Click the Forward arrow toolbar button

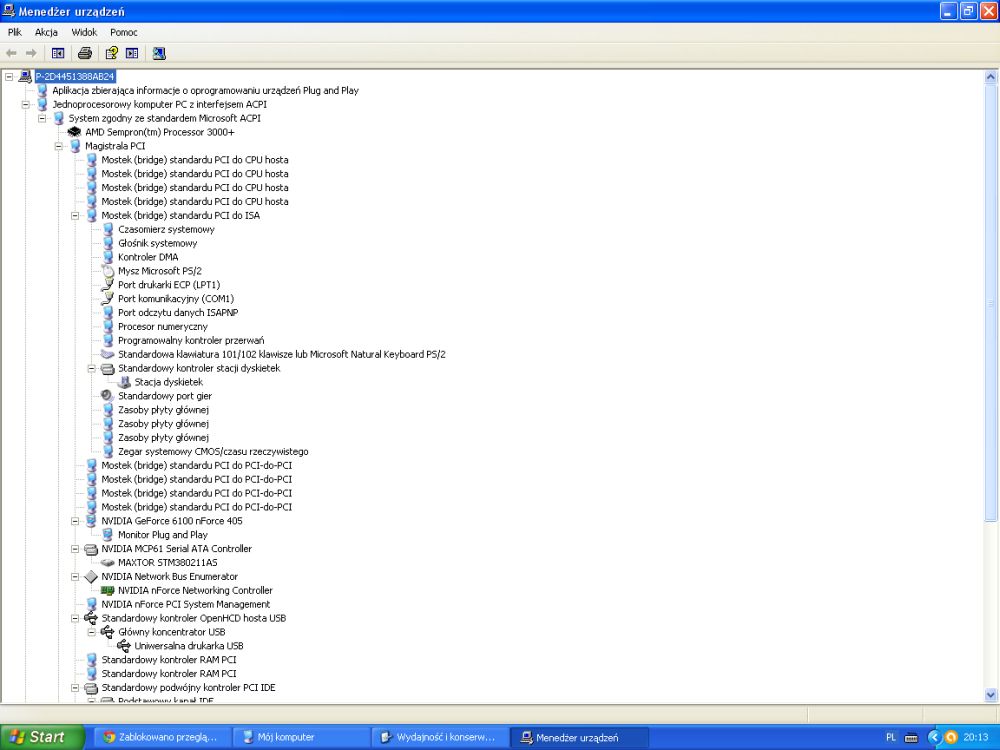tap(31, 53)
